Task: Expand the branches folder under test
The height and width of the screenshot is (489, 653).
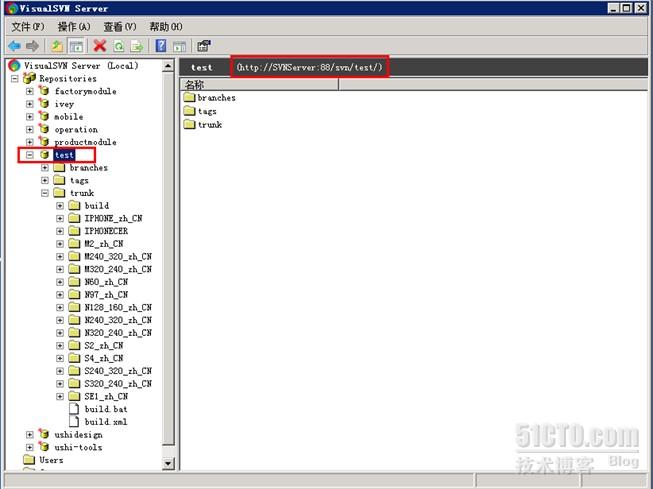Action: pos(45,167)
